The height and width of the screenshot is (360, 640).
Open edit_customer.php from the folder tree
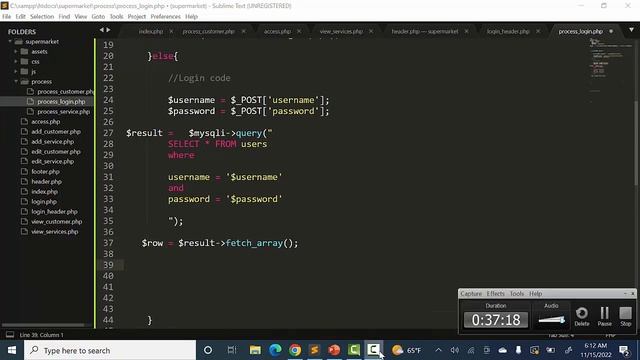(x=56, y=151)
